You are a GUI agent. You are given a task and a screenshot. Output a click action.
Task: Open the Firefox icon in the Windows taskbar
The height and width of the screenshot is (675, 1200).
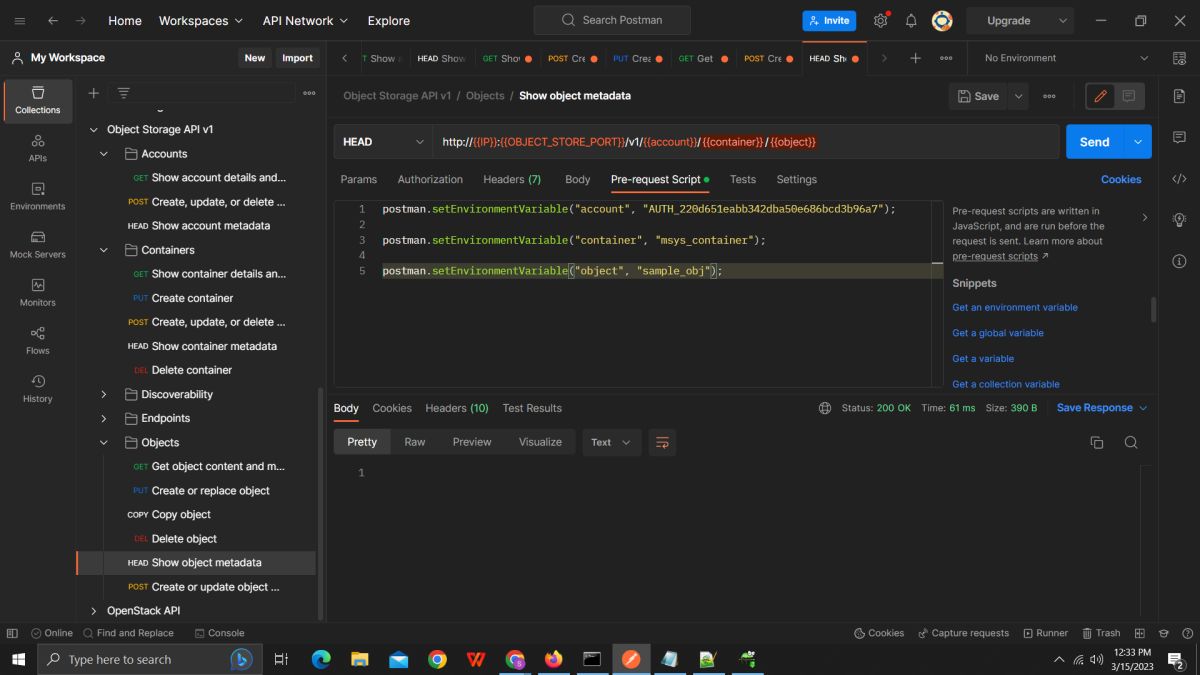click(554, 659)
